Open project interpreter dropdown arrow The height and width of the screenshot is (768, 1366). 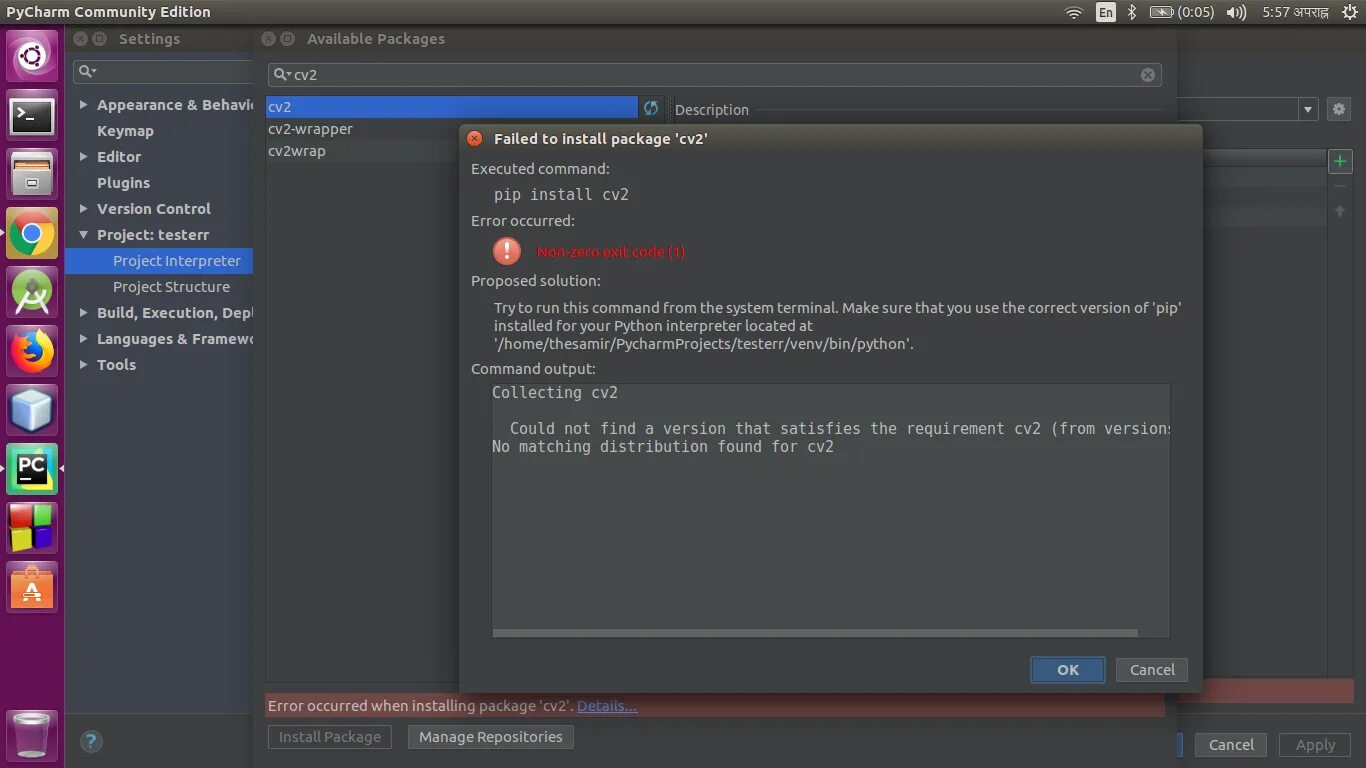tap(1308, 109)
